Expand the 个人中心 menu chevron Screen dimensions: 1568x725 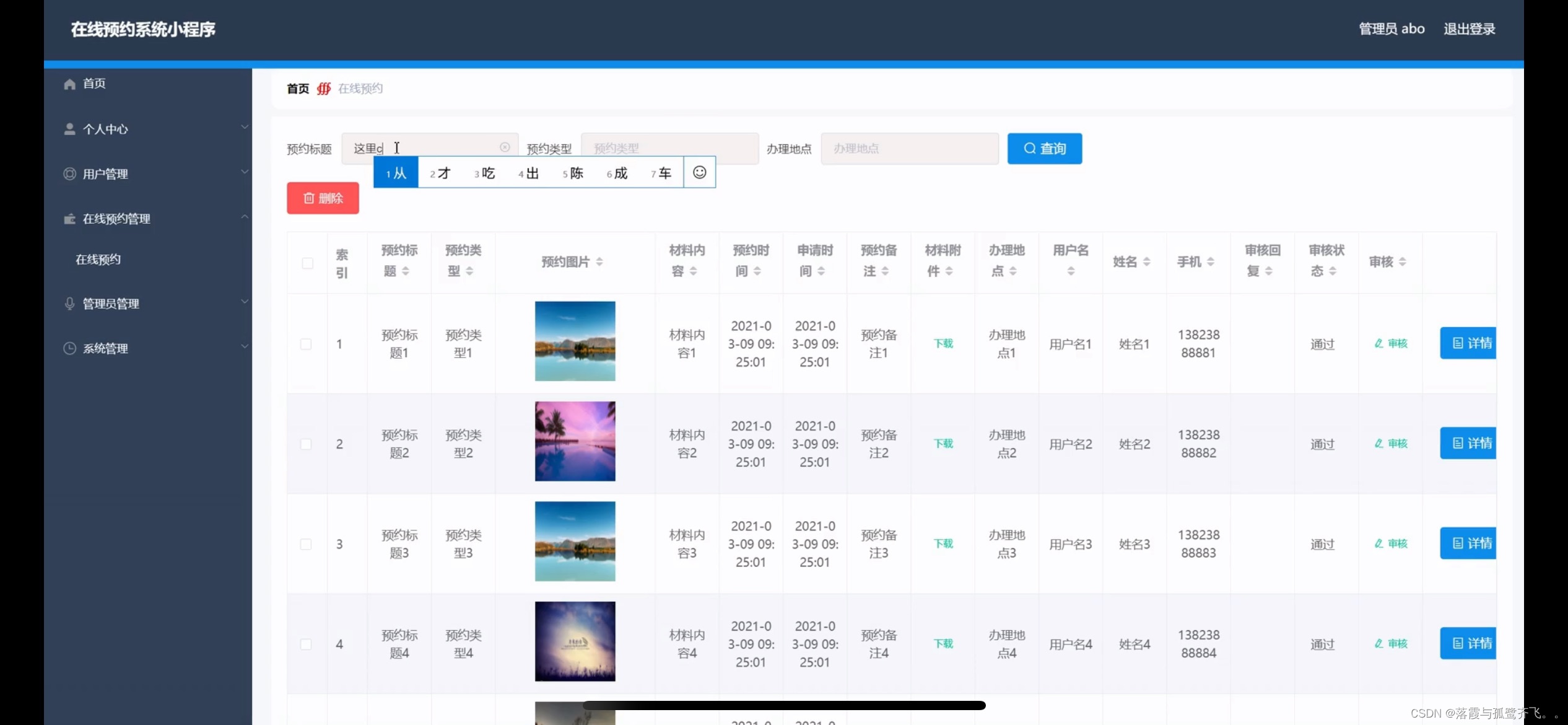(x=245, y=127)
